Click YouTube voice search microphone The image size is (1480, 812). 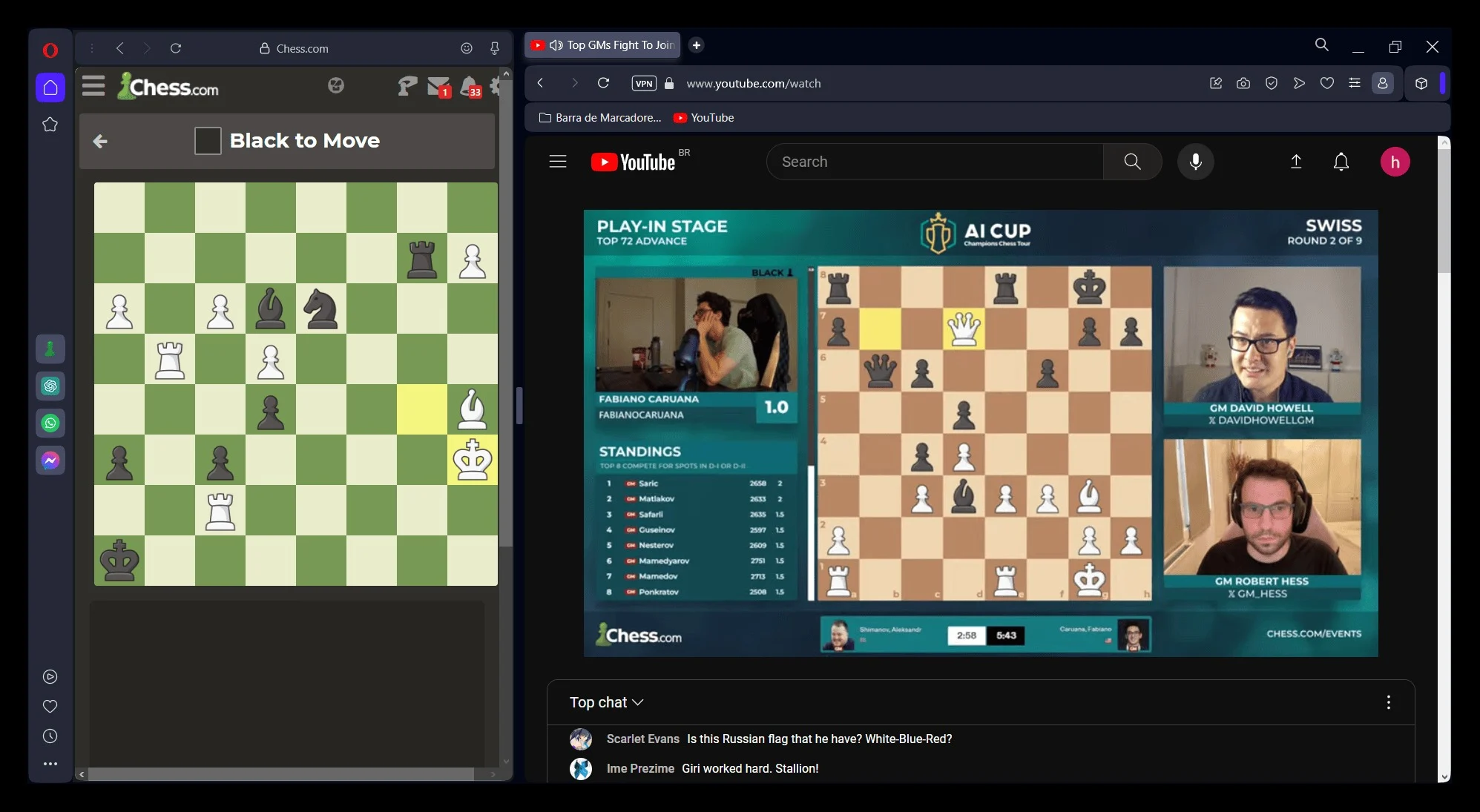tap(1195, 162)
